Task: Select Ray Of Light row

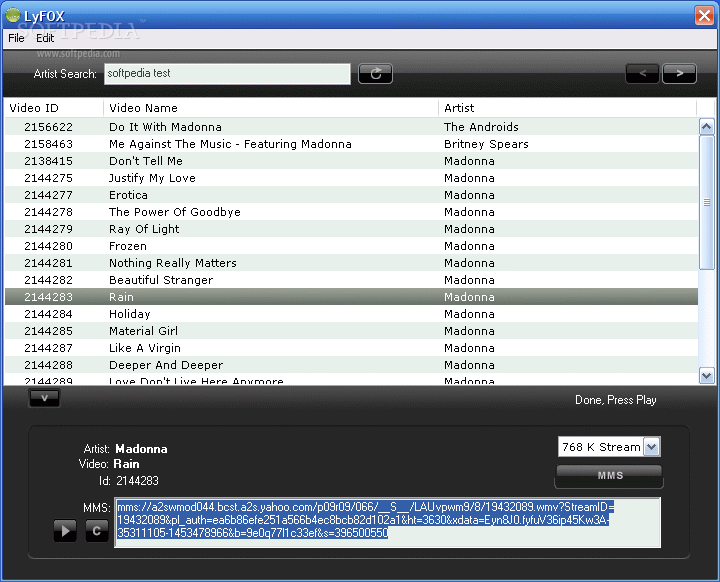Action: pos(351,229)
